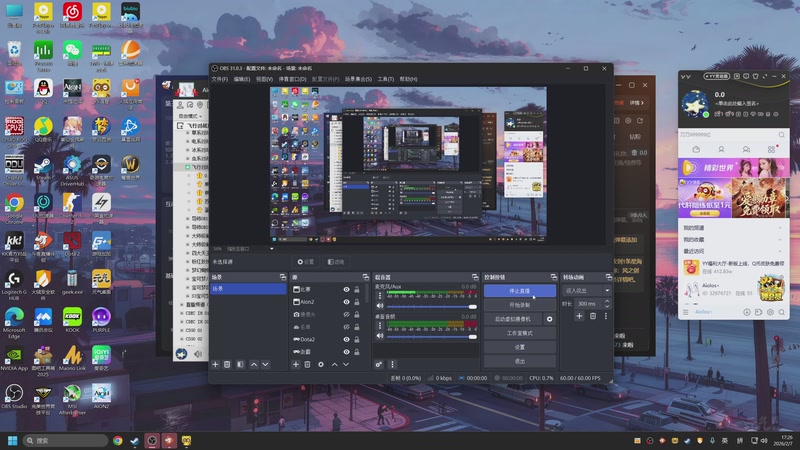800x450 pixels.
Task: Mute the 麦克风/Aux speaker icon
Action: point(379,305)
